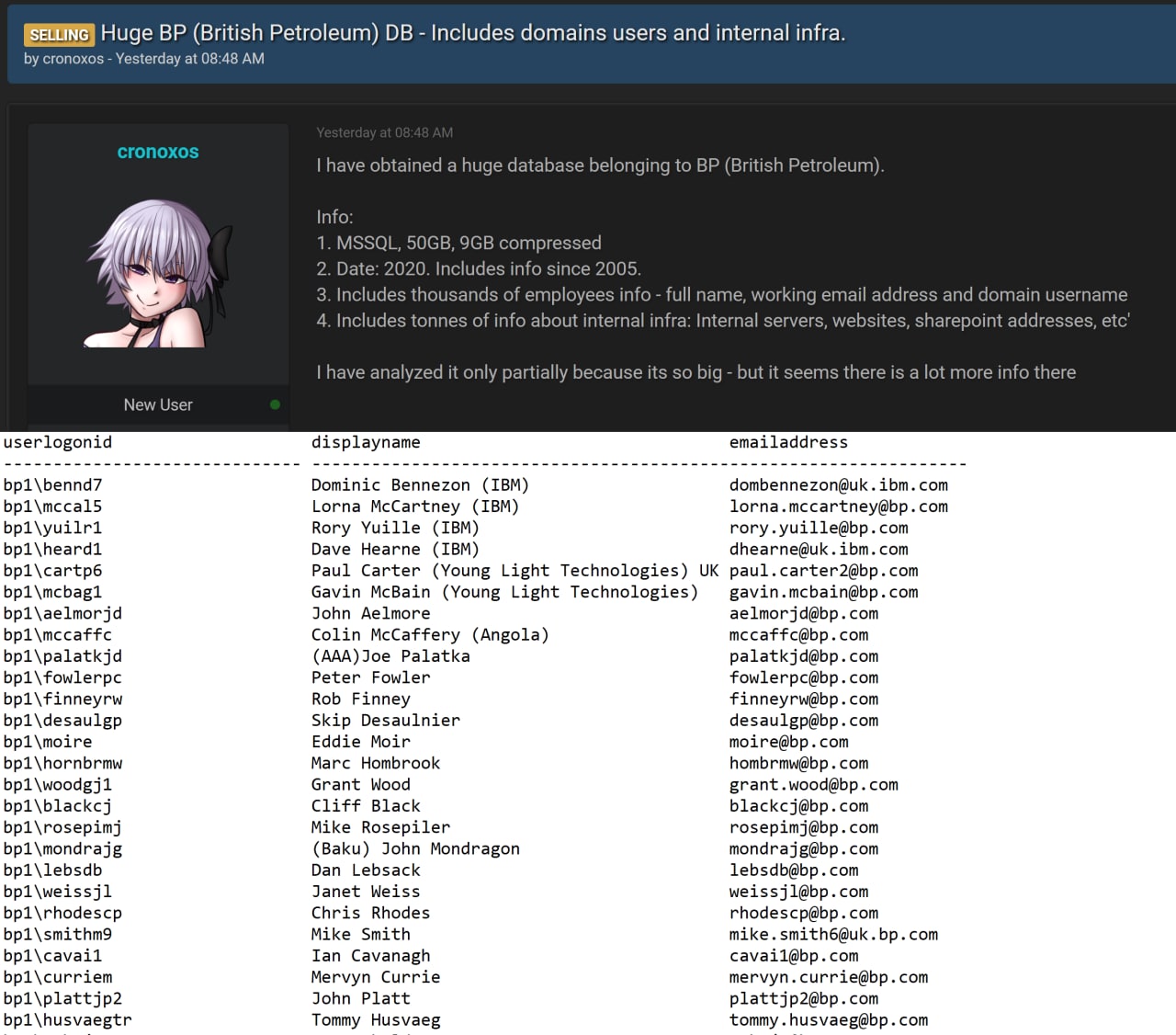Select email mike.smith6@uk.bp.com
1176x1035 pixels.
click(x=833, y=935)
